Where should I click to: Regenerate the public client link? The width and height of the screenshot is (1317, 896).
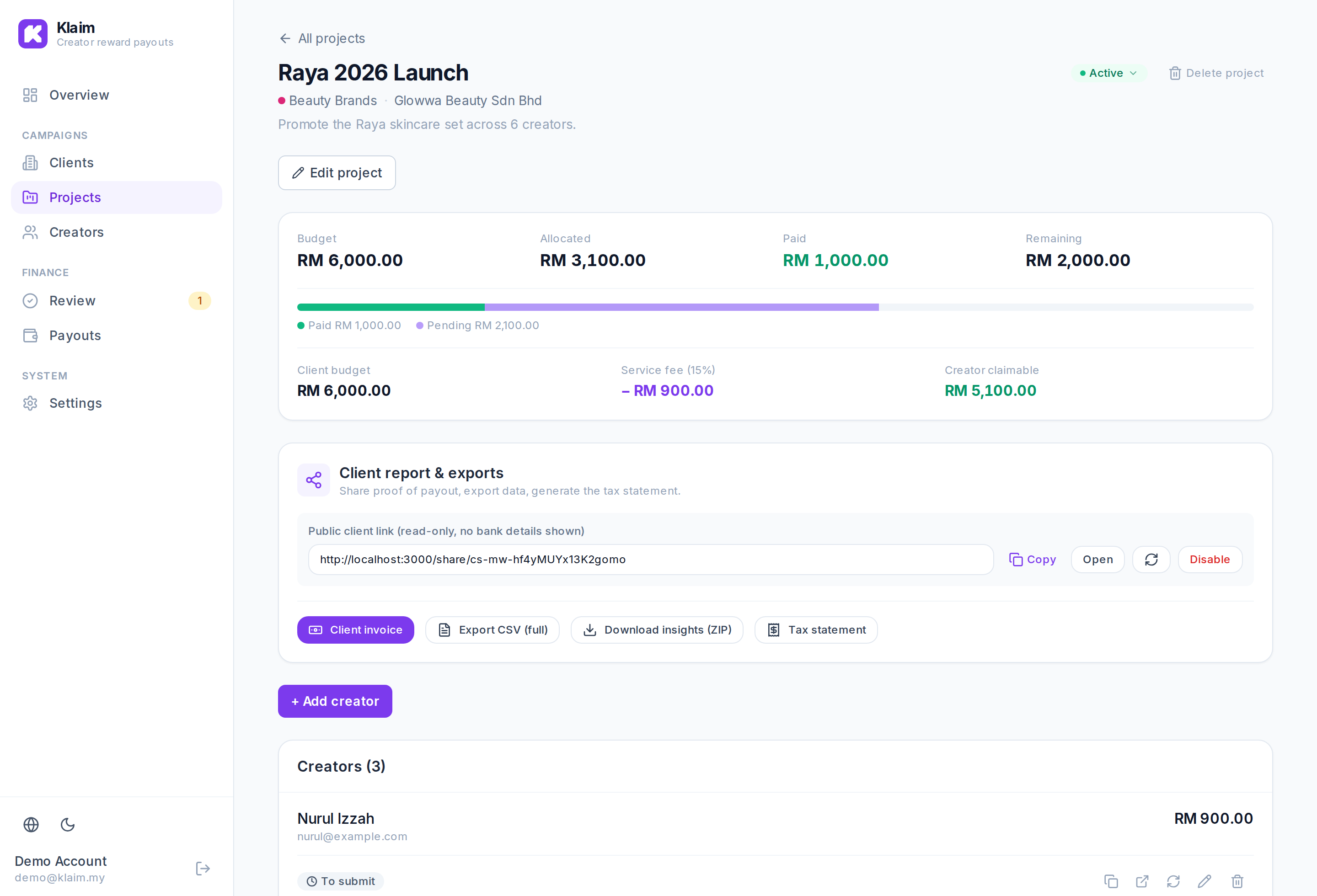click(x=1151, y=560)
